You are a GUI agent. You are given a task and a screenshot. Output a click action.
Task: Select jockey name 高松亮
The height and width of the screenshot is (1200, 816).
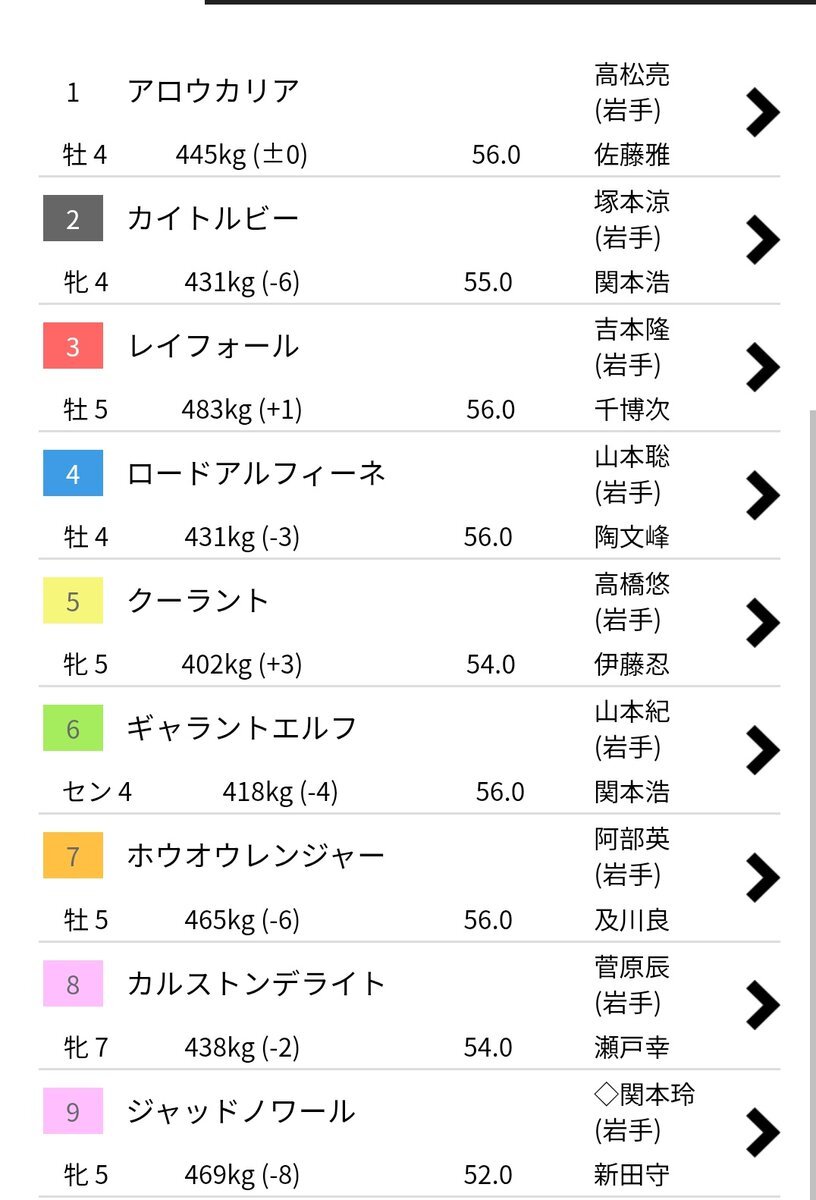(632, 74)
